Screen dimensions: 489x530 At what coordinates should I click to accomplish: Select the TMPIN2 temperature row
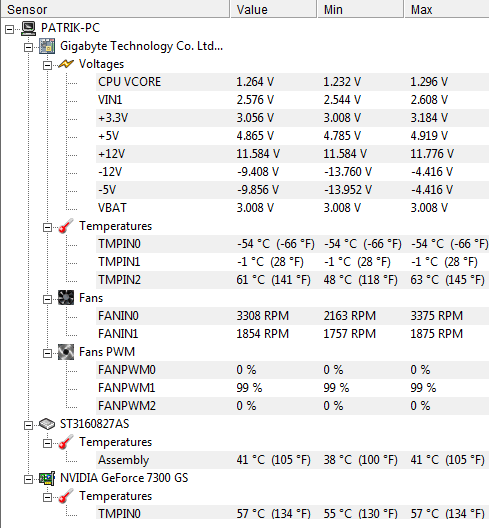pyautogui.click(x=292, y=280)
